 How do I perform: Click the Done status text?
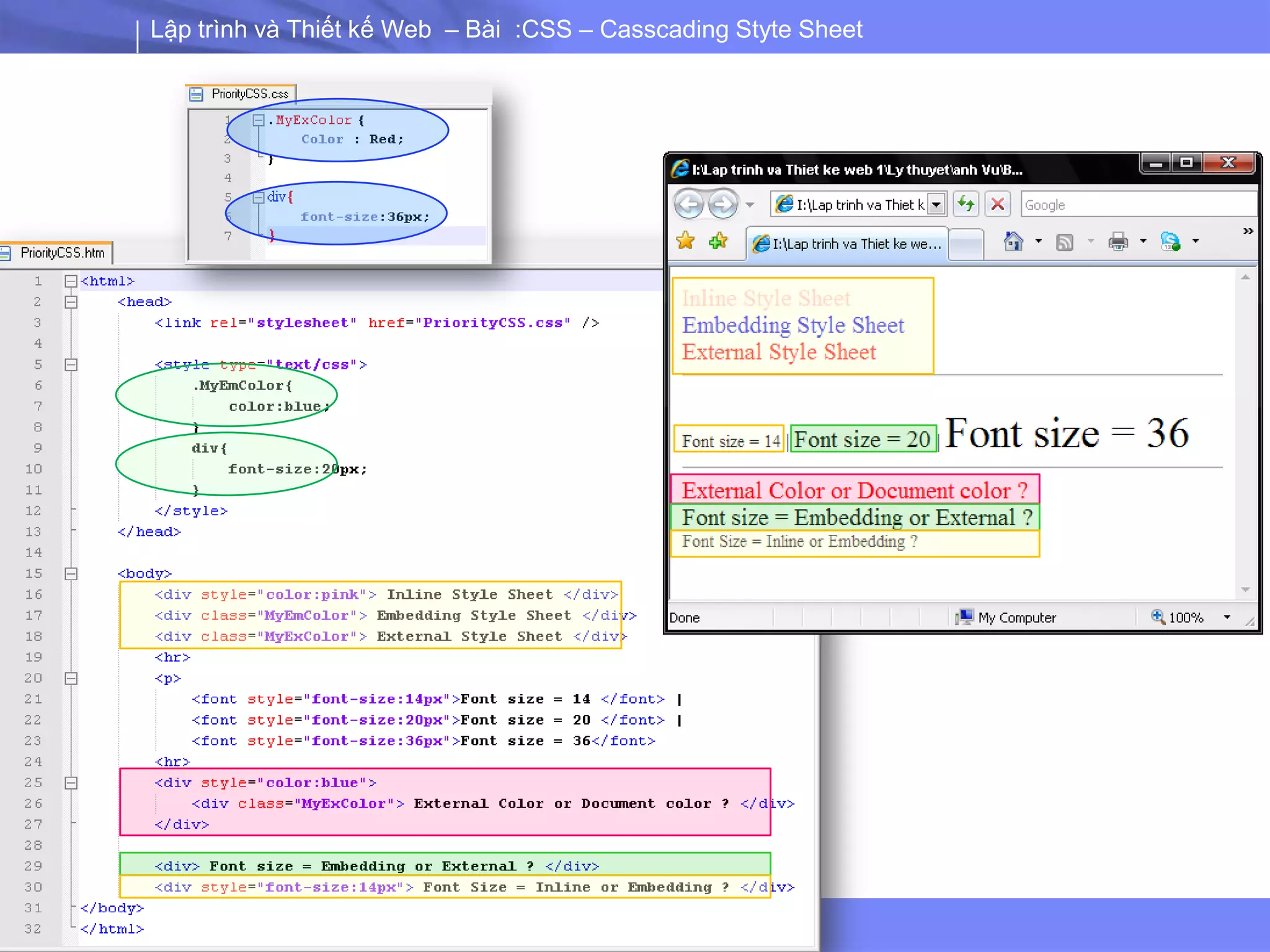(685, 618)
